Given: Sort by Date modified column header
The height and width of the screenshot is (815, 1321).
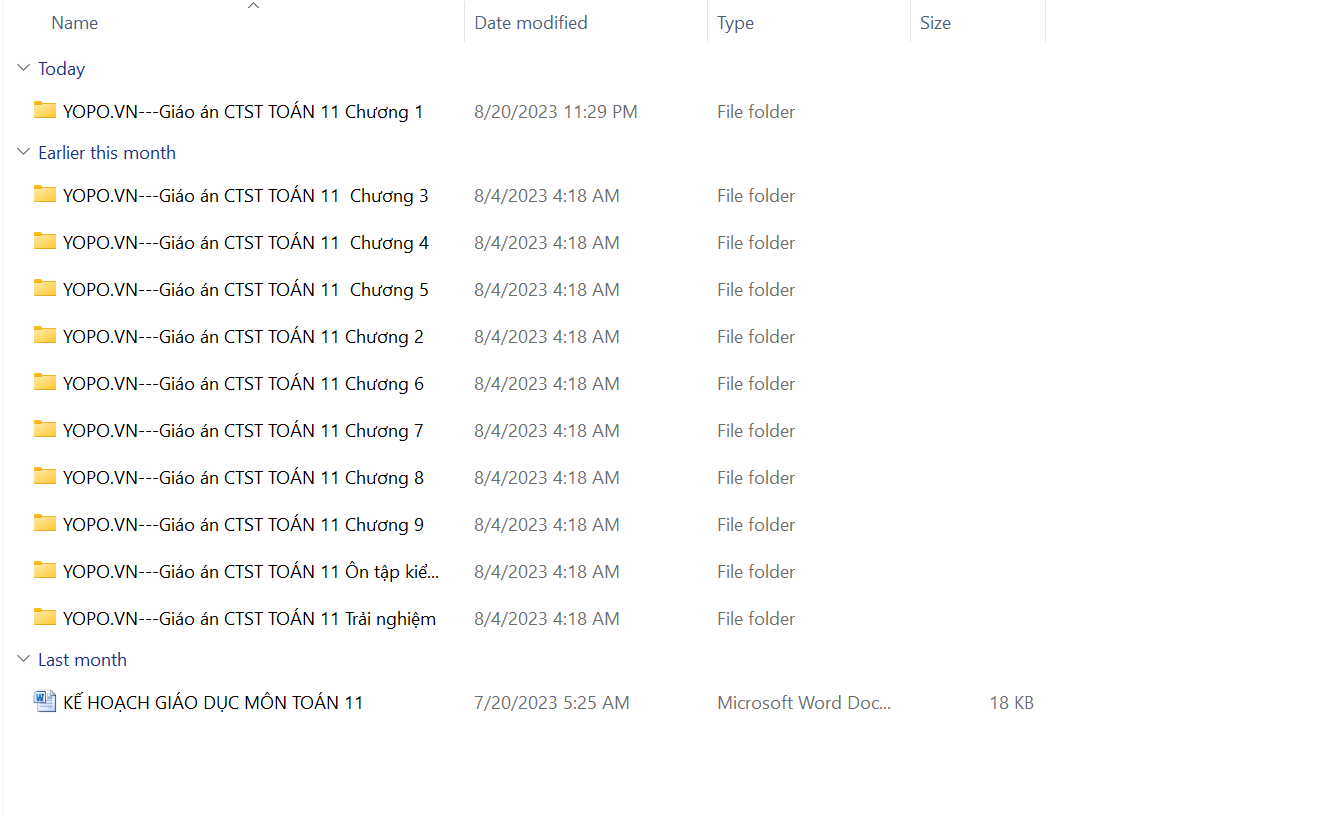Looking at the screenshot, I should coord(530,23).
